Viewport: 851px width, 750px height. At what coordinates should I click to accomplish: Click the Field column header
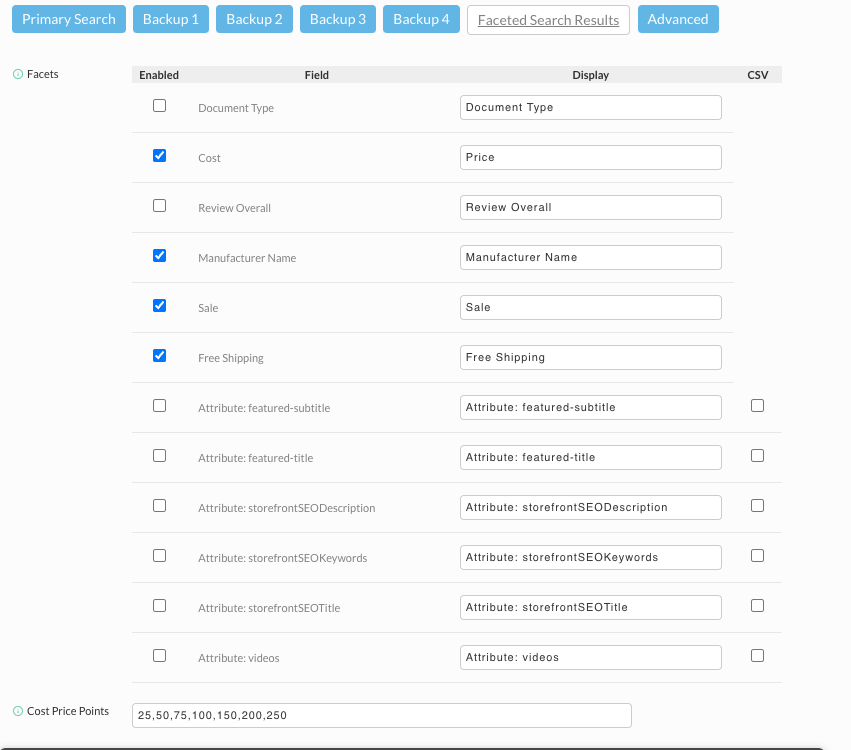tap(316, 75)
